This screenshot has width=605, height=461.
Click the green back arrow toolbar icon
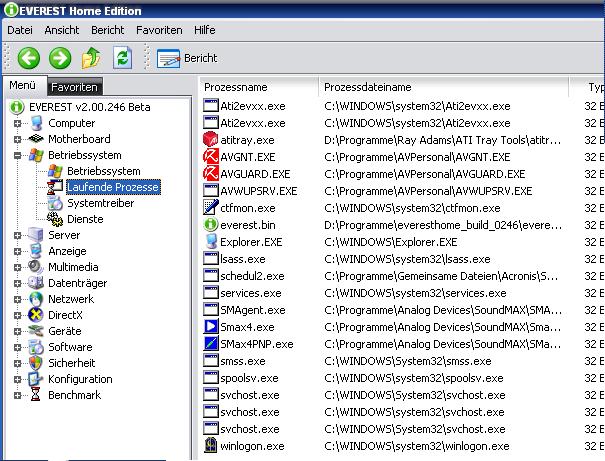click(x=27, y=58)
